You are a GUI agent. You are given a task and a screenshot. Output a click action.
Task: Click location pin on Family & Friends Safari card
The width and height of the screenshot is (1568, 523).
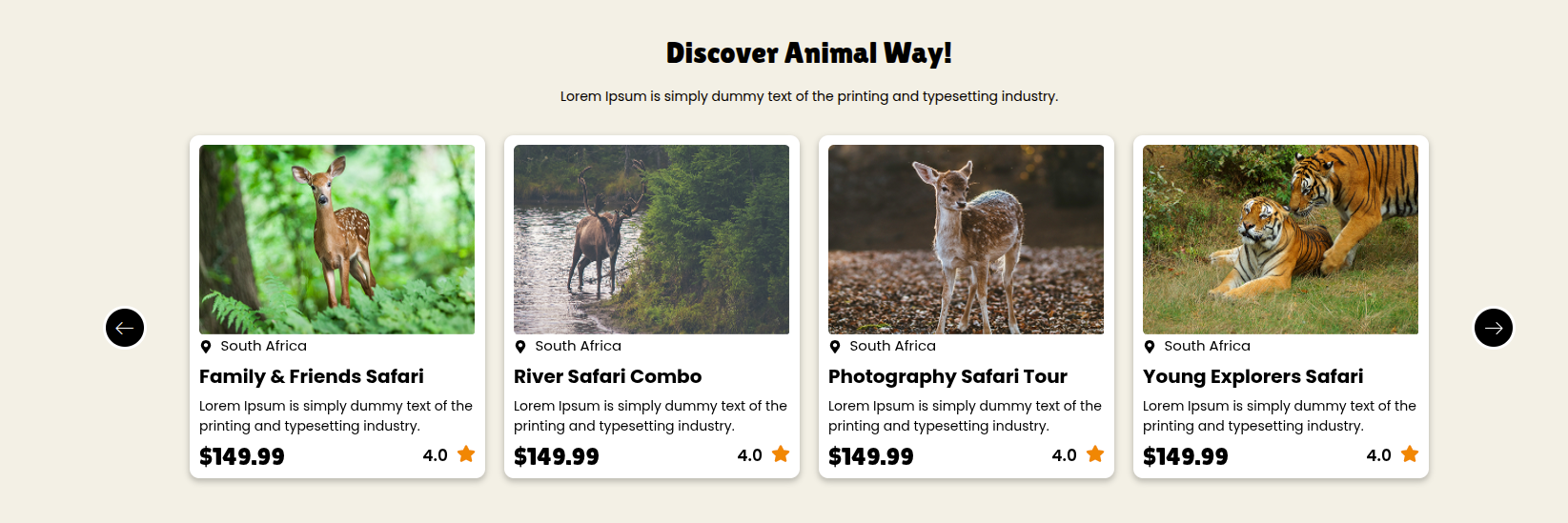coord(206,347)
